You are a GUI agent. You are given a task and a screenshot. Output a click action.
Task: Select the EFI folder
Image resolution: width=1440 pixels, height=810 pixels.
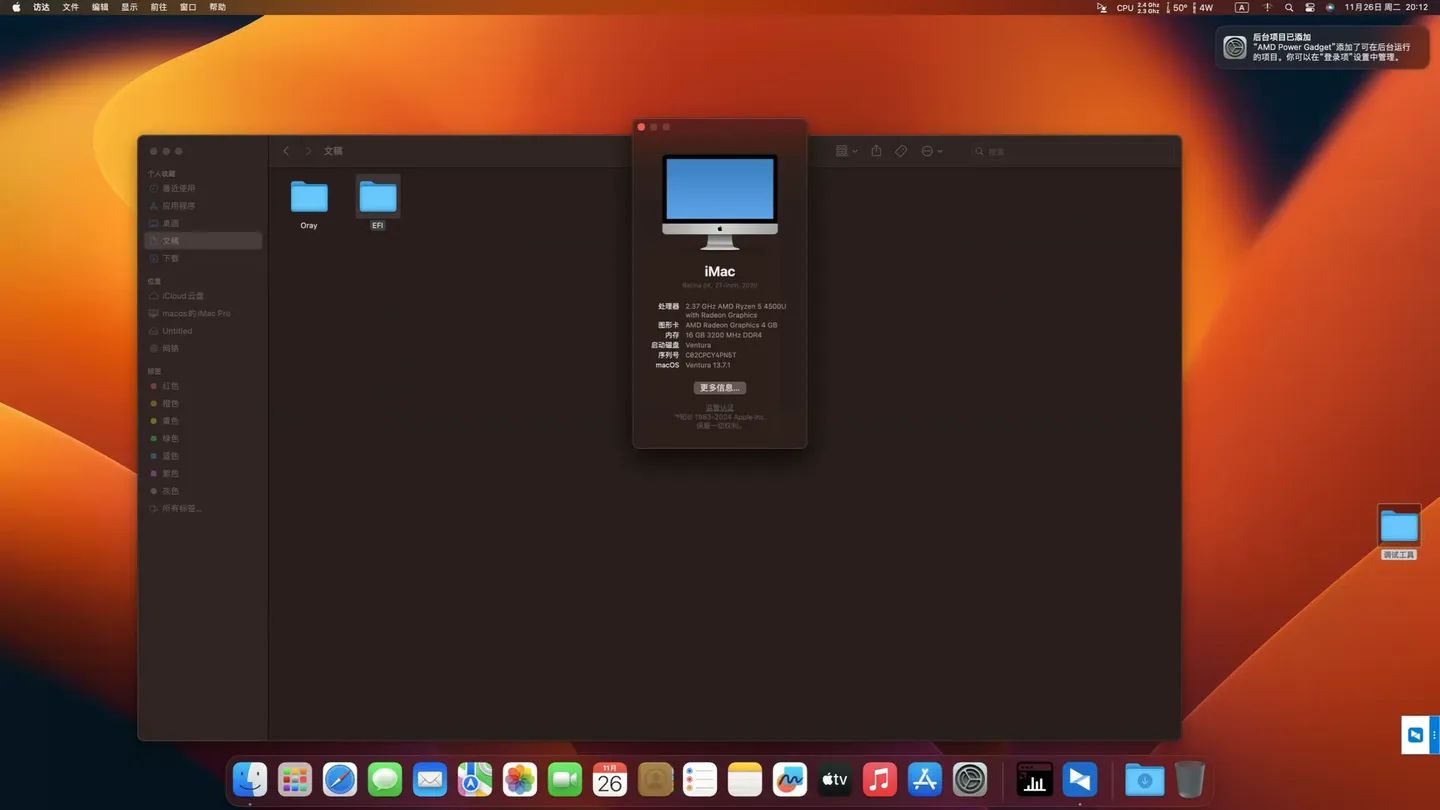(x=378, y=198)
